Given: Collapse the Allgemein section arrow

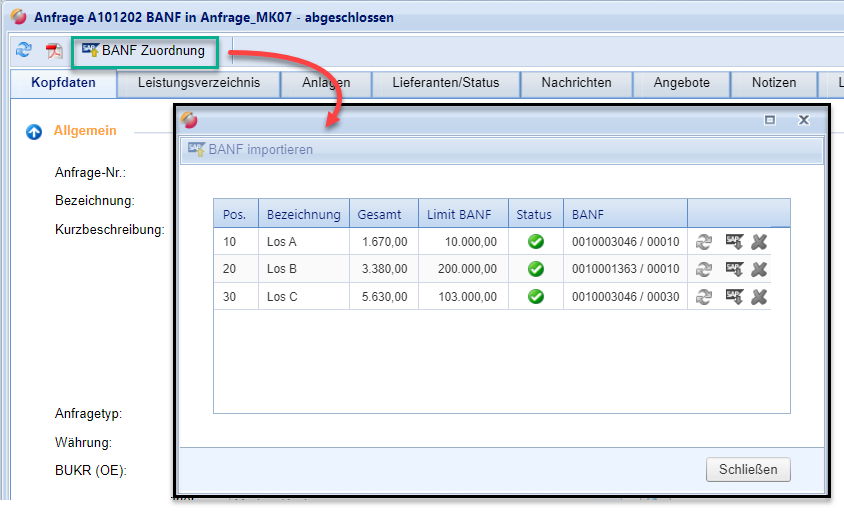Looking at the screenshot, I should (x=34, y=131).
